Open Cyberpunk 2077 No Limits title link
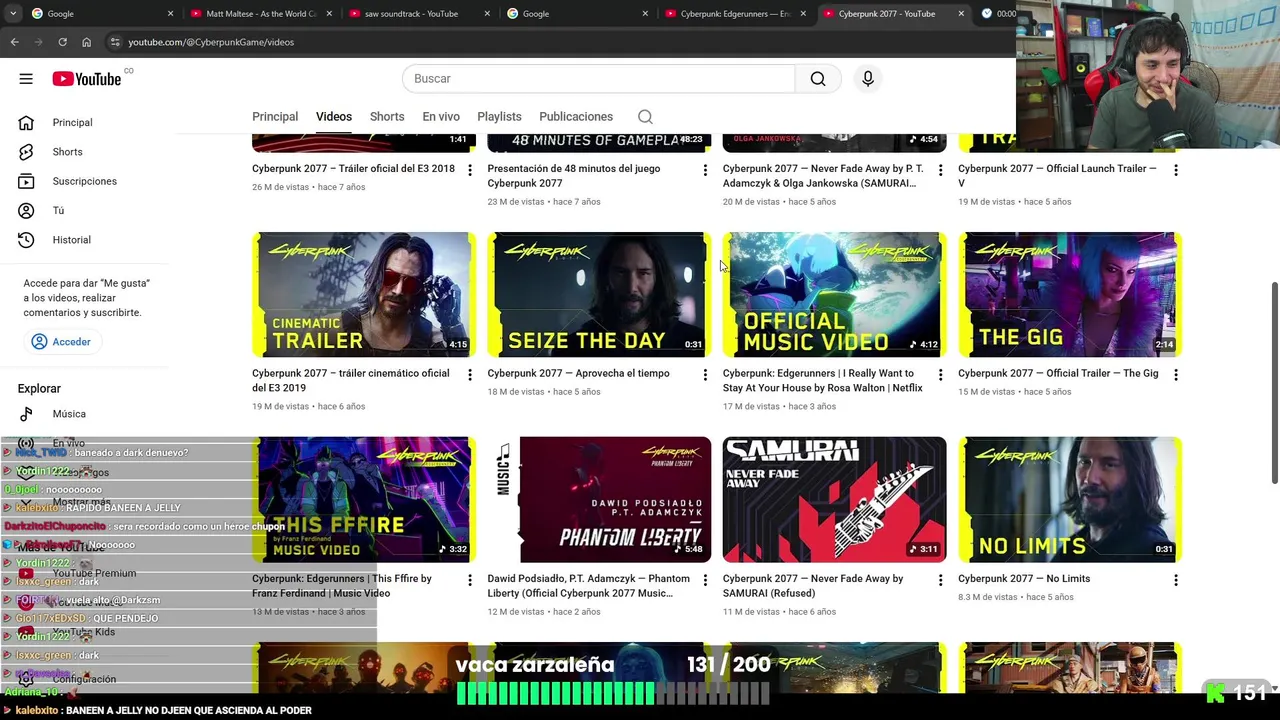 tap(1024, 579)
